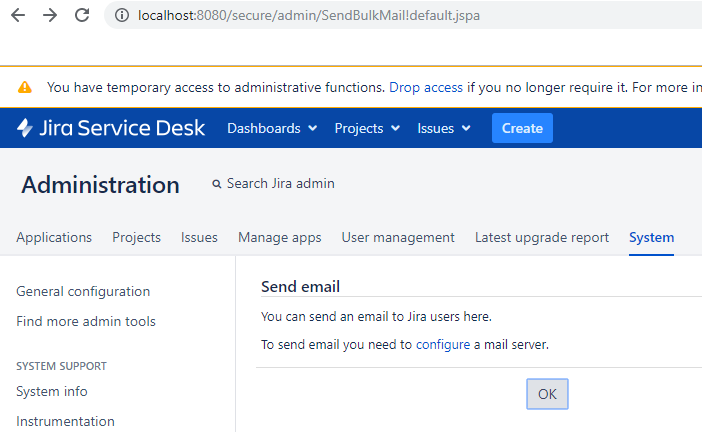Open General configuration in sidebar
The width and height of the screenshot is (702, 432).
coord(83,291)
